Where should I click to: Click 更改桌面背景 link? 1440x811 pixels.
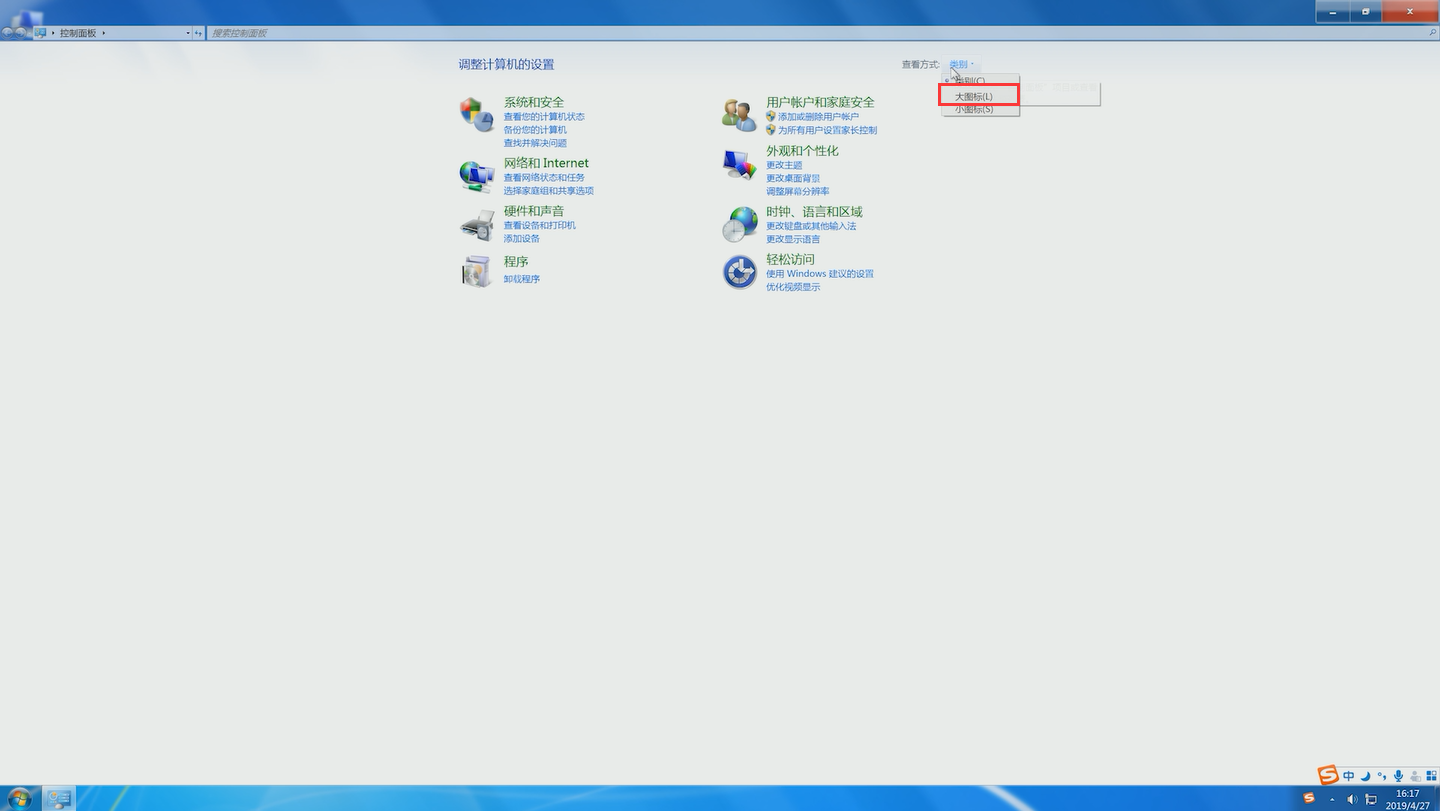coord(793,178)
